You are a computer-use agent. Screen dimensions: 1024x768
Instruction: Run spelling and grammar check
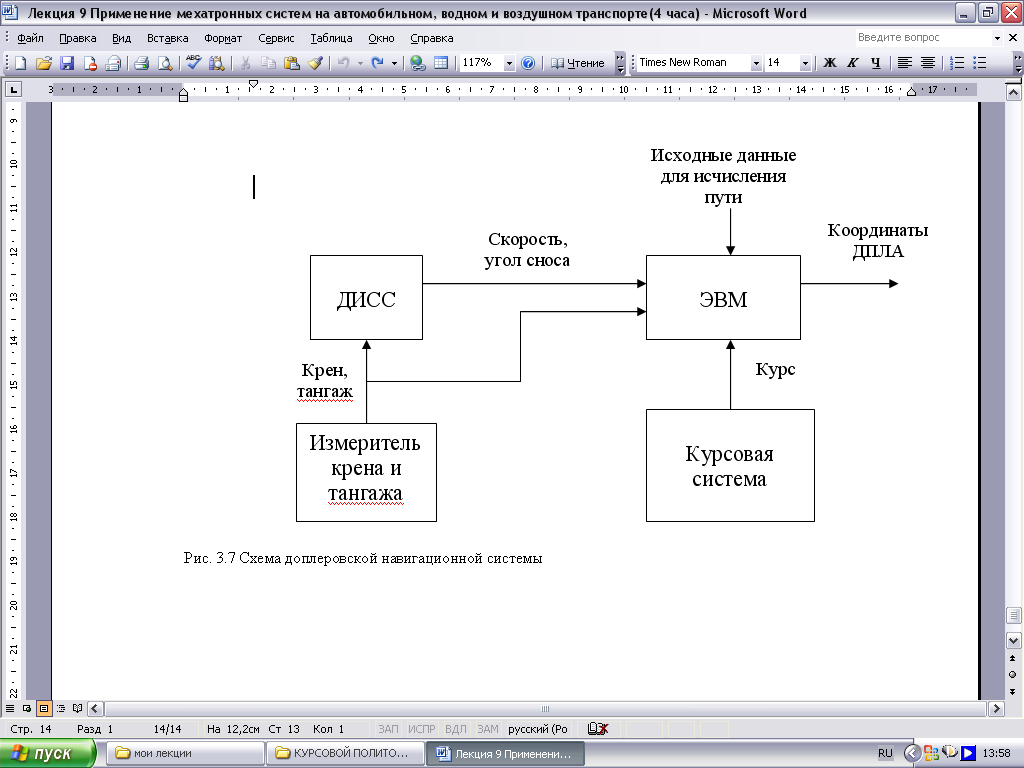[x=193, y=63]
